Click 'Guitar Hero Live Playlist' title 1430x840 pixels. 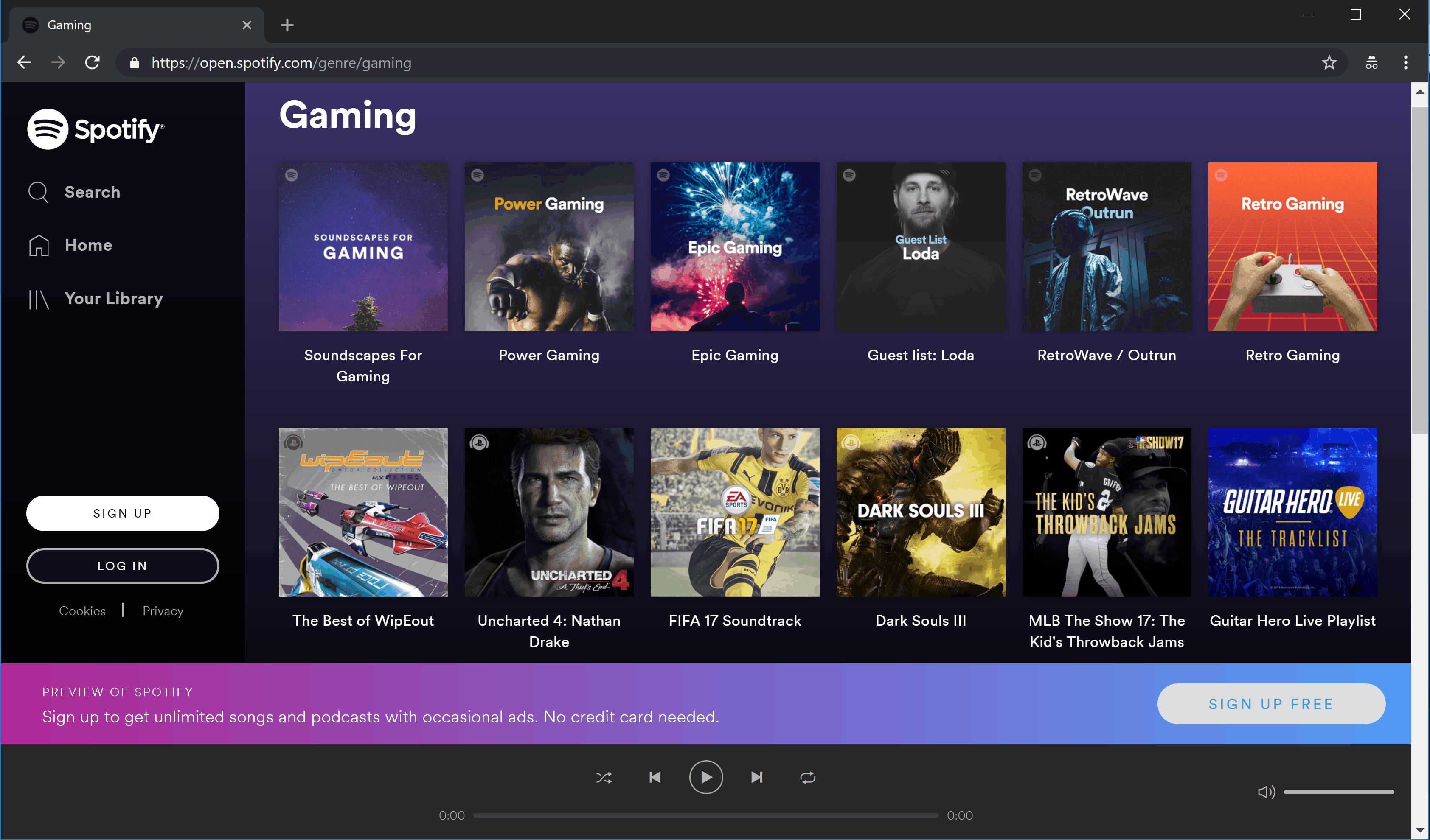1292,621
